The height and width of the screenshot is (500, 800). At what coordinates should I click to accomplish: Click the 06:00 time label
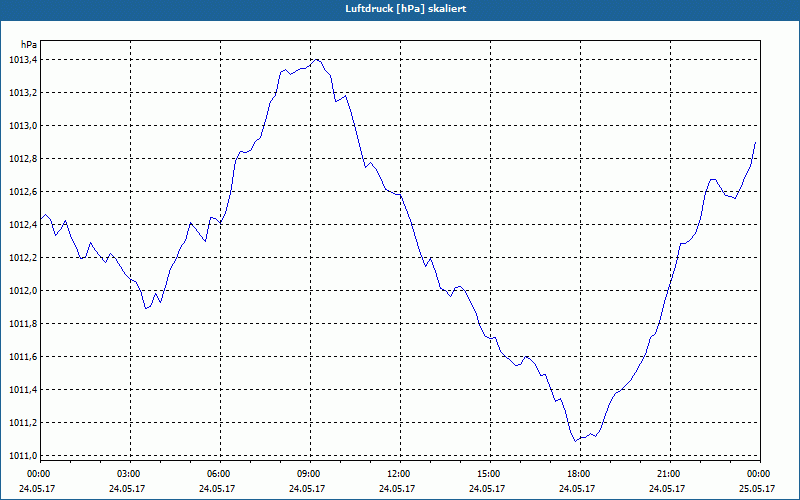coord(220,474)
